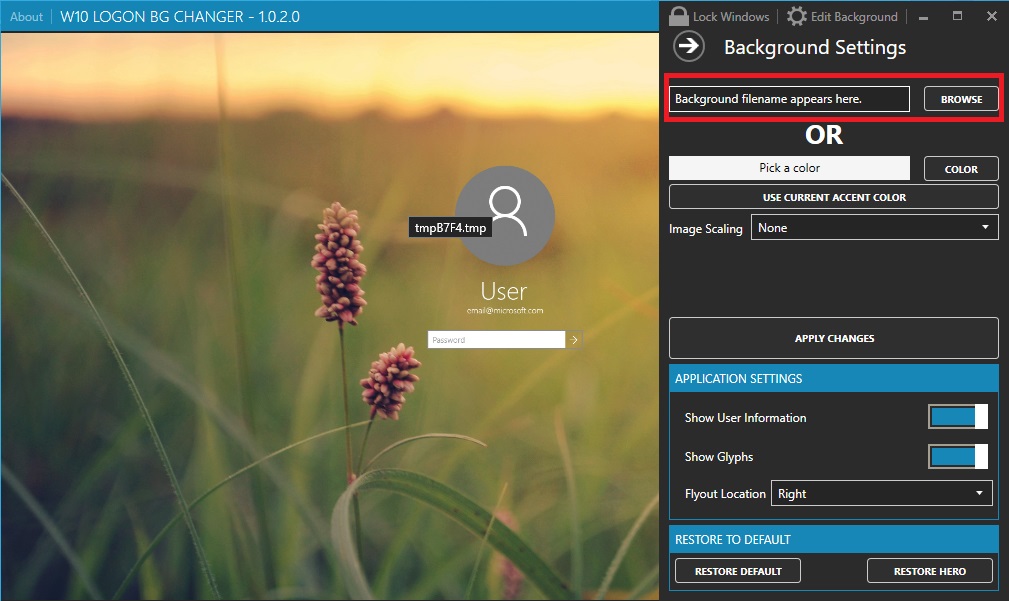
Task: Click the Lock Windows padlock icon
Action: point(678,16)
